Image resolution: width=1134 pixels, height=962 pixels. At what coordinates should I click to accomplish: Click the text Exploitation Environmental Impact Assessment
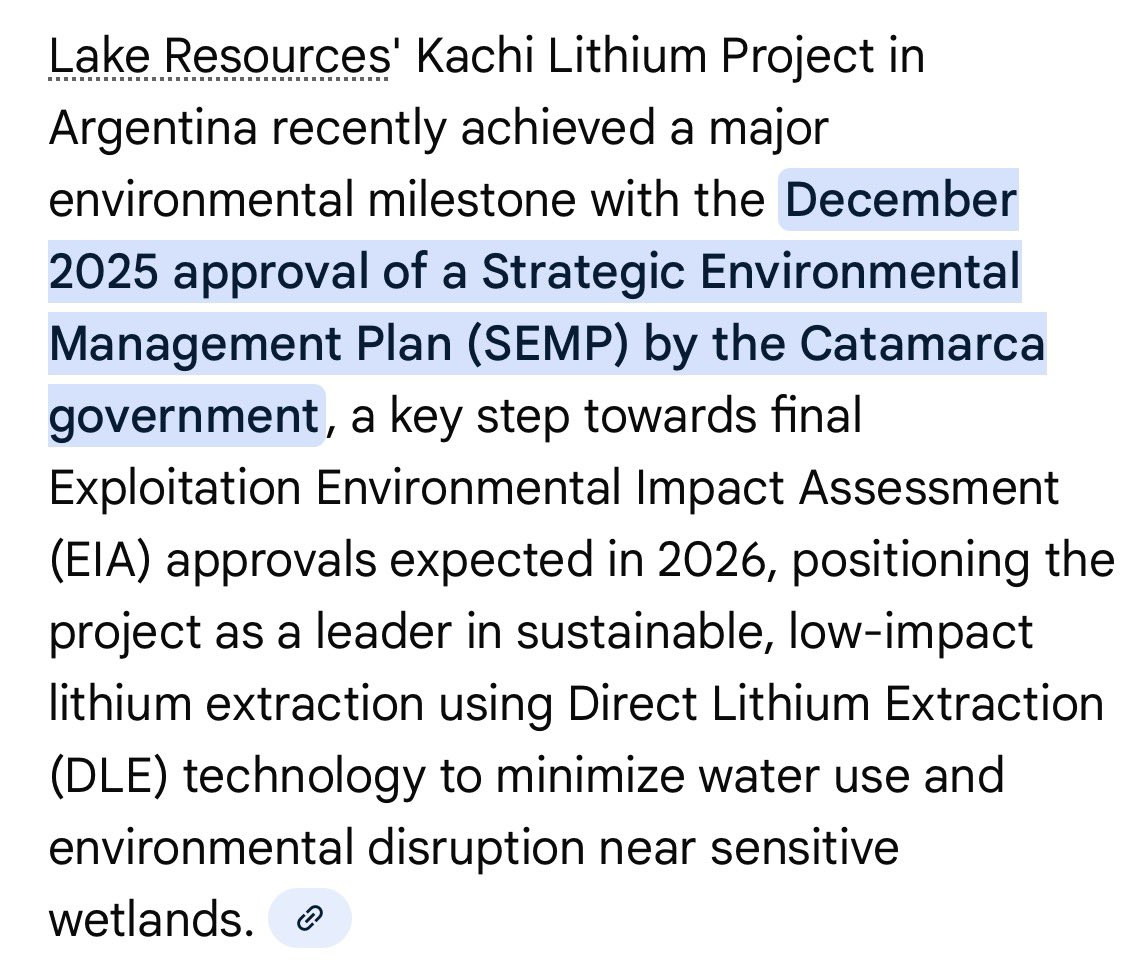tap(554, 488)
